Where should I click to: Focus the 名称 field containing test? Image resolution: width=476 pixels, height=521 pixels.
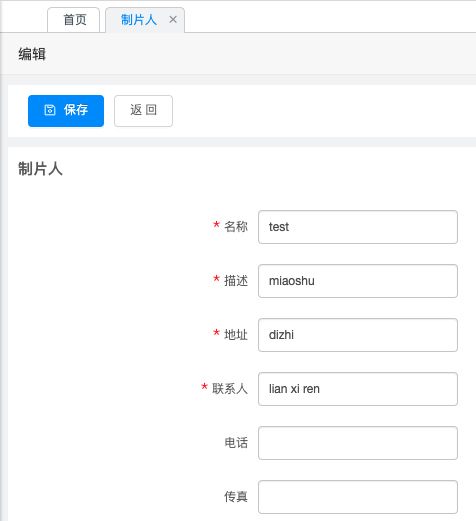(x=358, y=227)
